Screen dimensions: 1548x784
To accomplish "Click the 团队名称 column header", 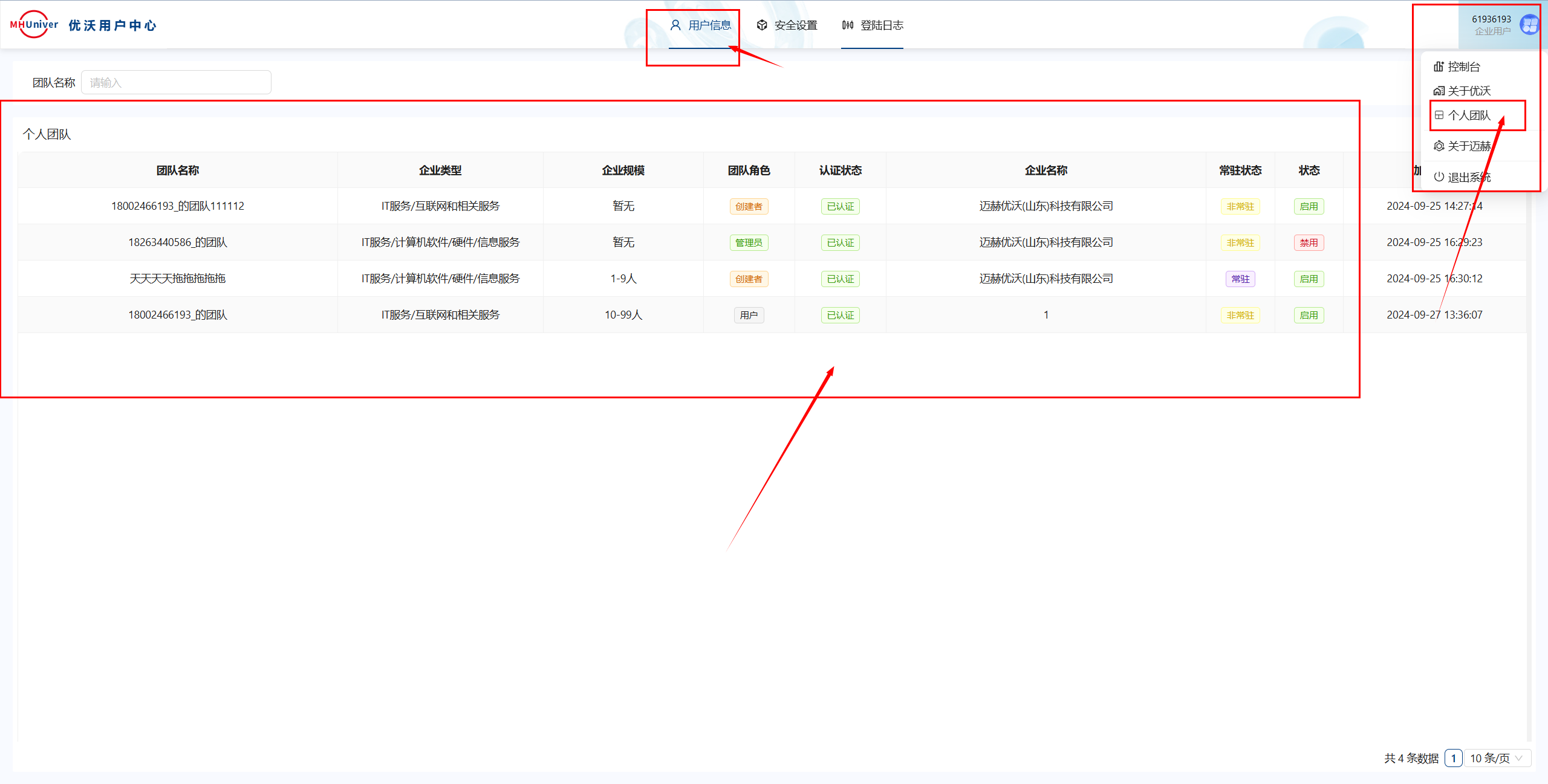I will (177, 170).
